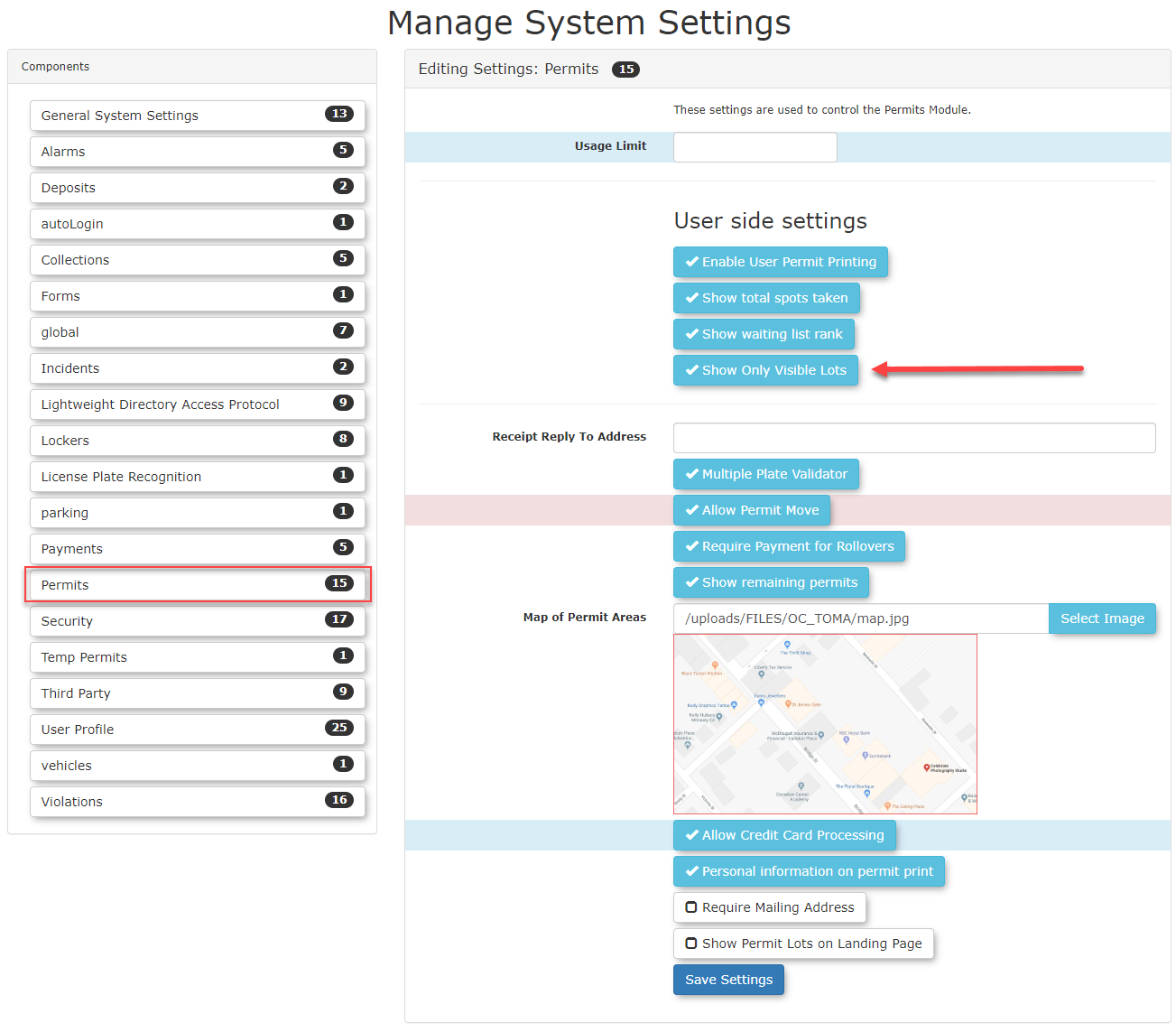Open Security settings

(x=198, y=621)
